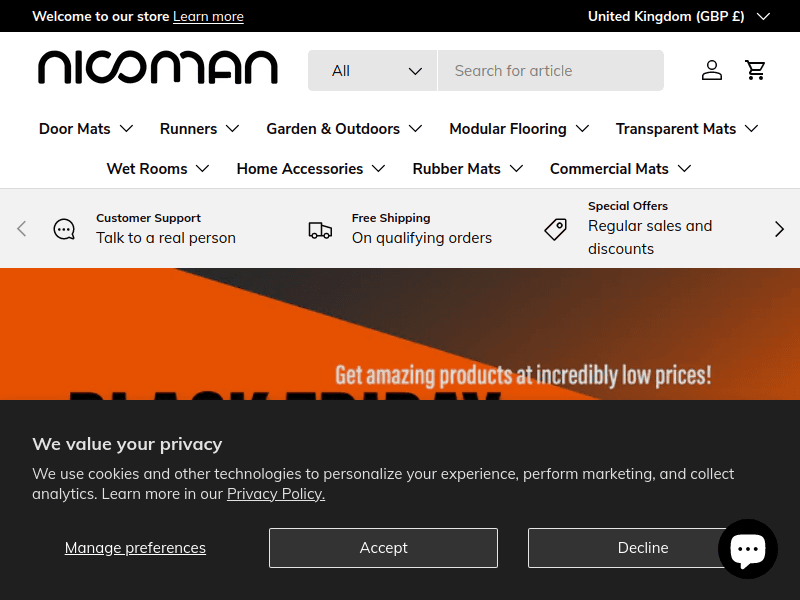Screen dimensions: 800x600
Task: Click the Learn more link
Action: (x=208, y=16)
